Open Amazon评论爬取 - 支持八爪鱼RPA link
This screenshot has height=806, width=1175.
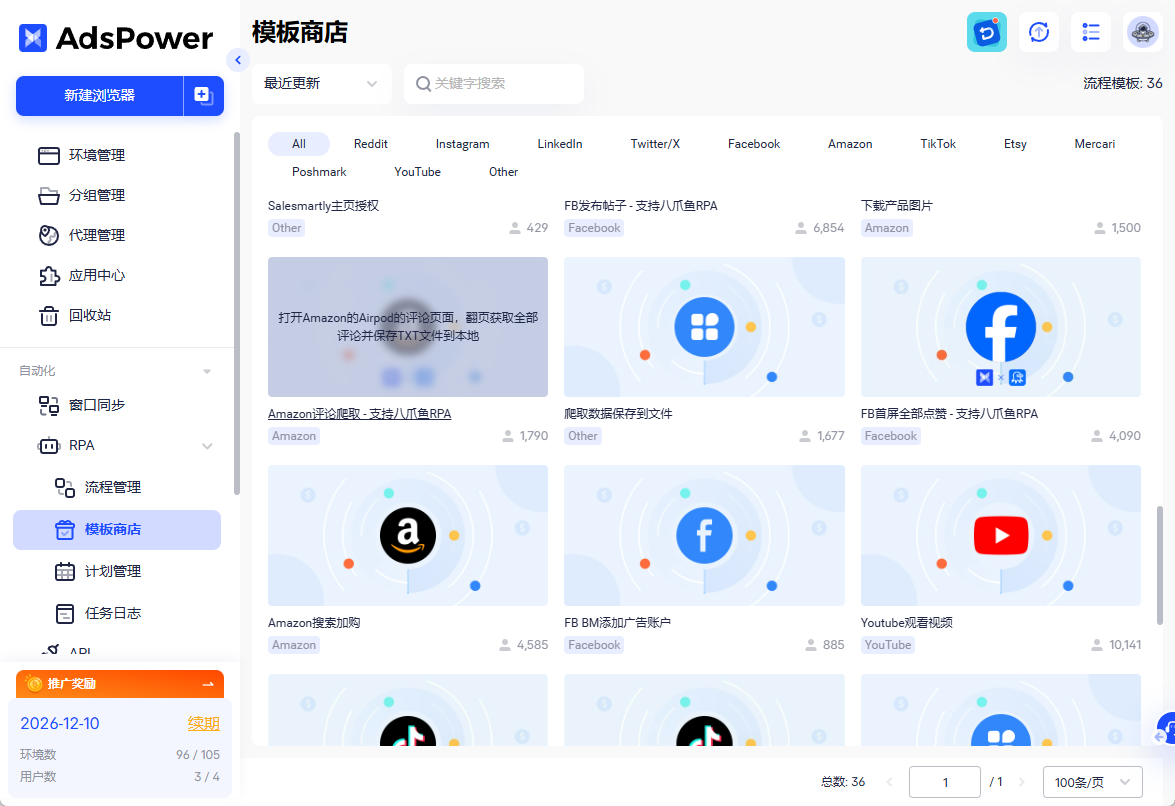point(360,413)
